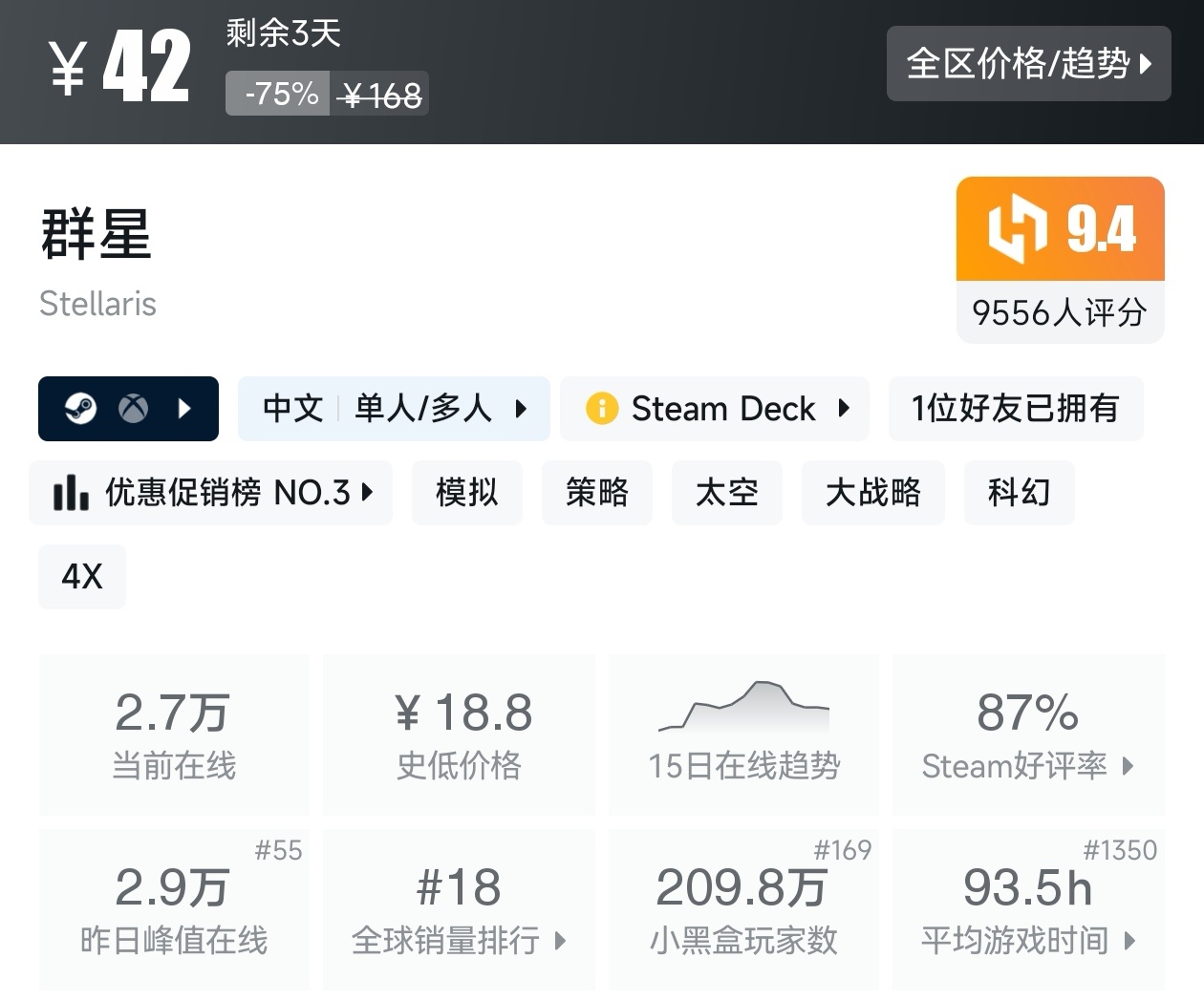Screen dimensions: 1204x1001
Task: Expand the 单人/多人 details arrow
Action: [522, 409]
